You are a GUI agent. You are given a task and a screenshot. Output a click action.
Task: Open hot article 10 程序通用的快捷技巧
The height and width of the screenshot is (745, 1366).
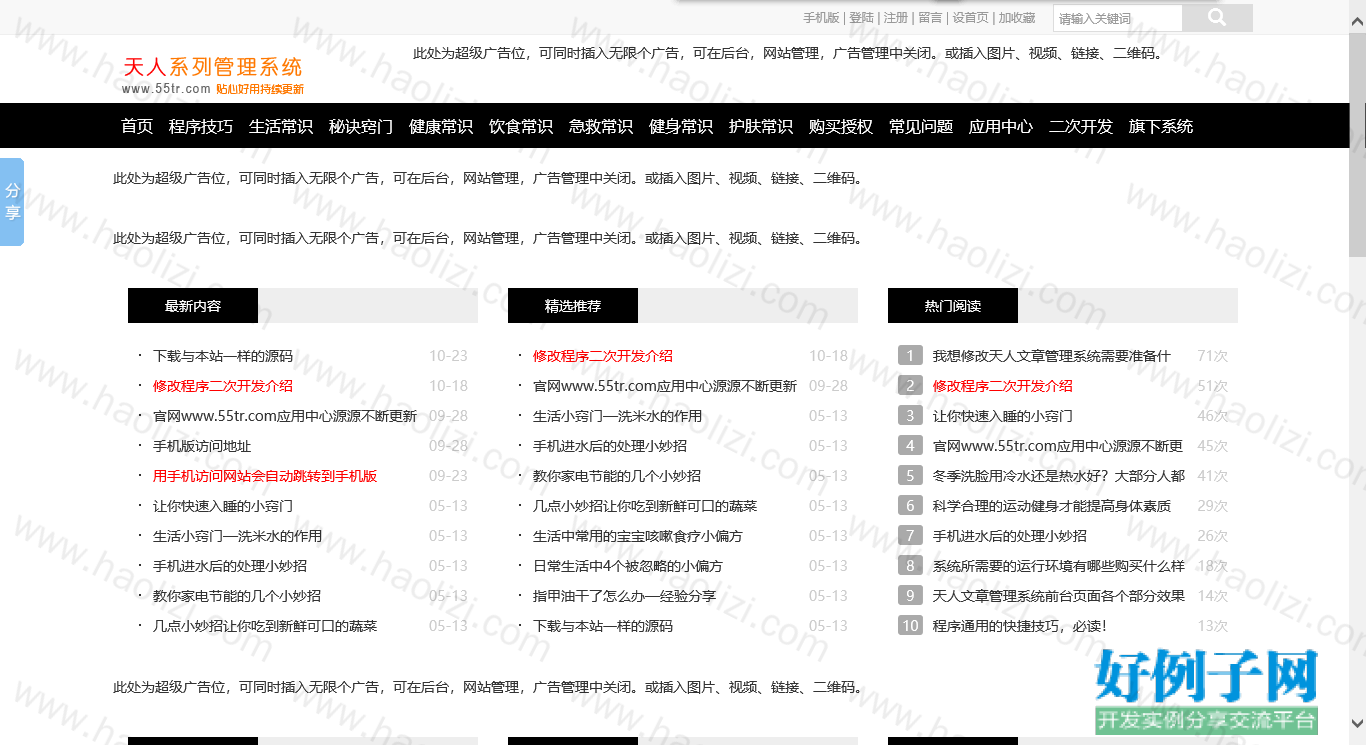[1020, 626]
